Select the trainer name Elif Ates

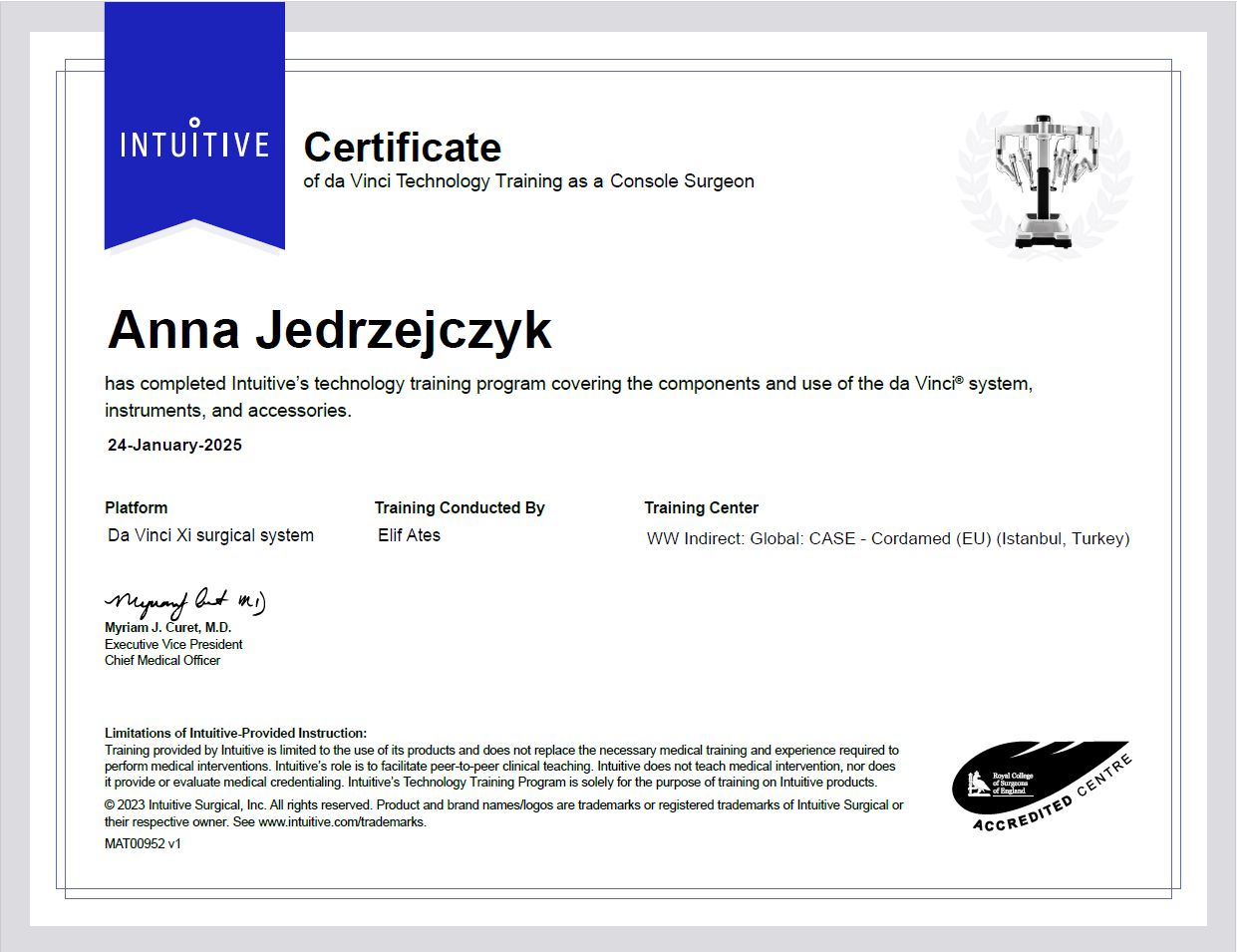coord(409,535)
